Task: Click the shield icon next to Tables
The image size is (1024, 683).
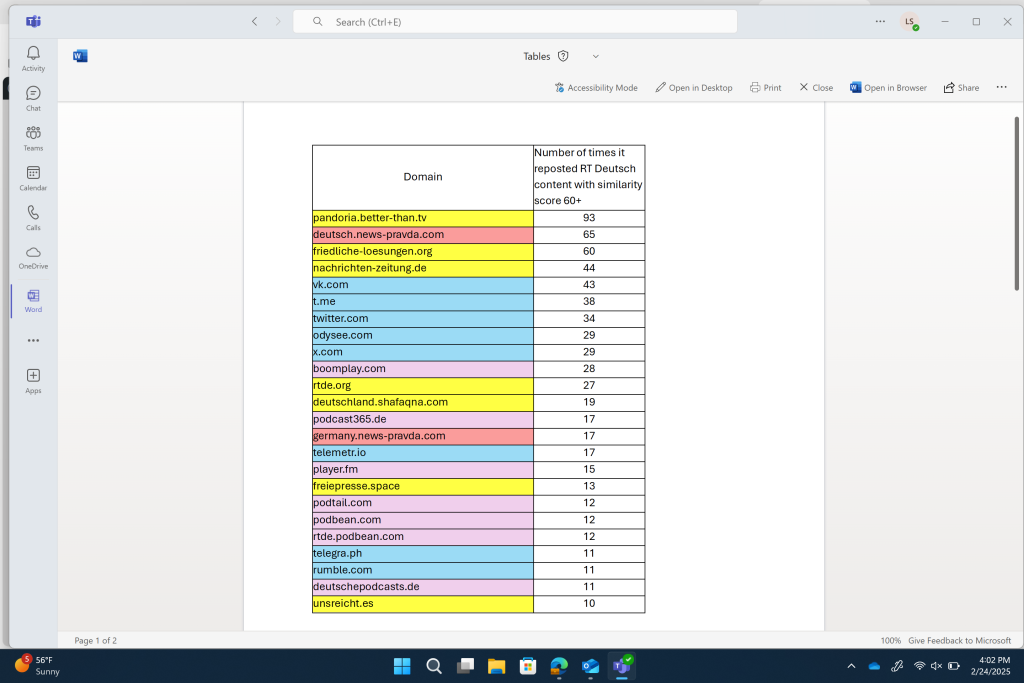Action: 563,56
